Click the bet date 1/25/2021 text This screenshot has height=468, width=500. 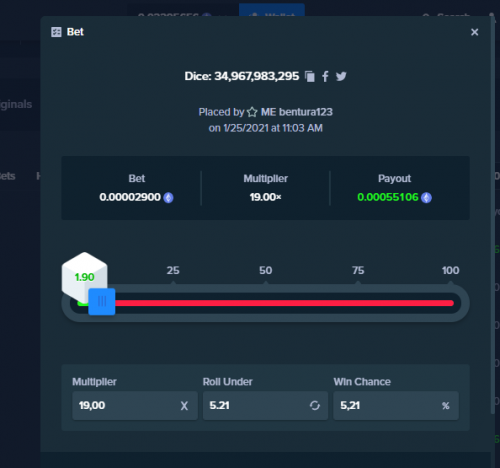tap(246, 128)
